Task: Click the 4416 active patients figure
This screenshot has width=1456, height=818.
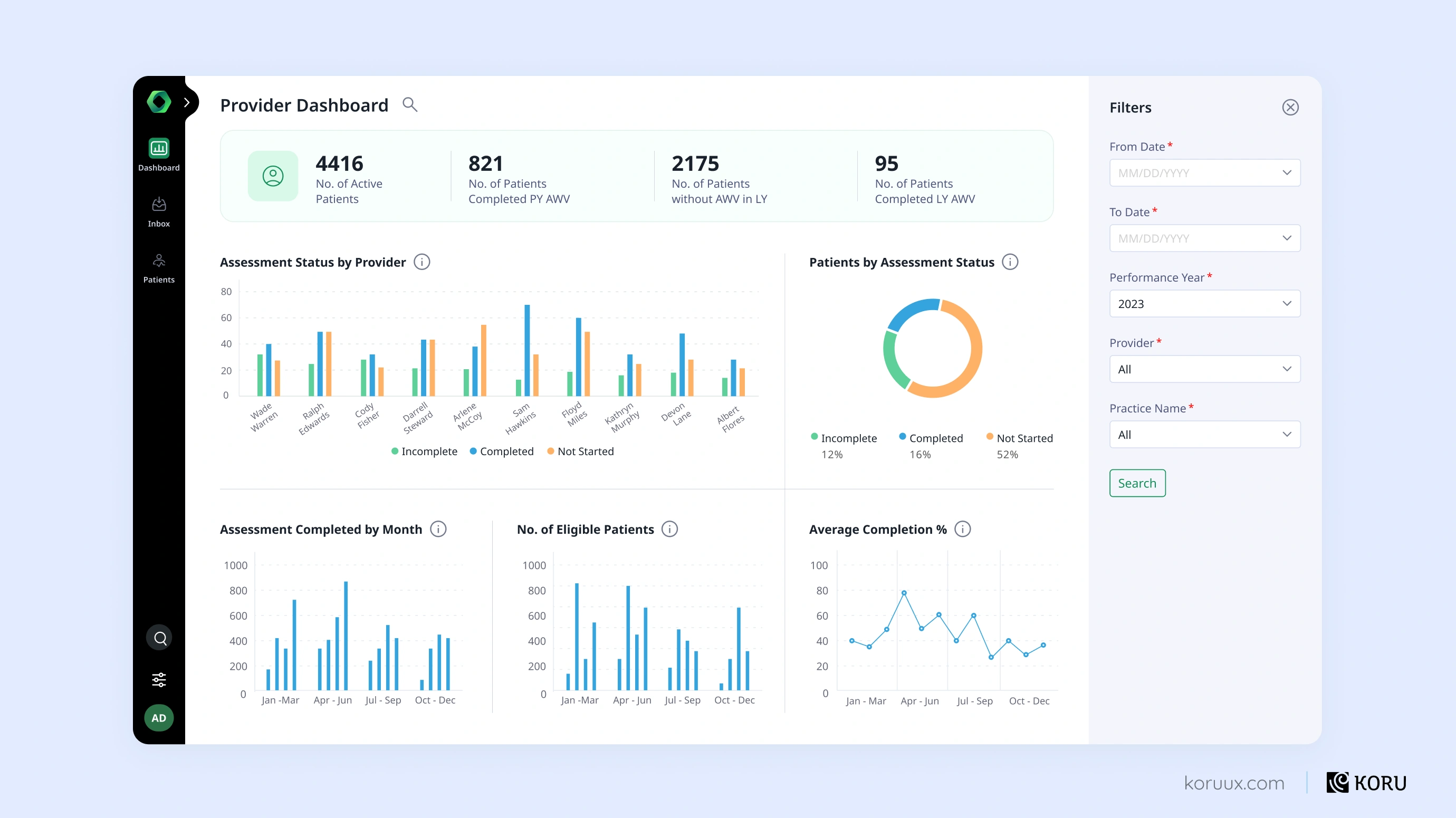Action: (x=340, y=164)
